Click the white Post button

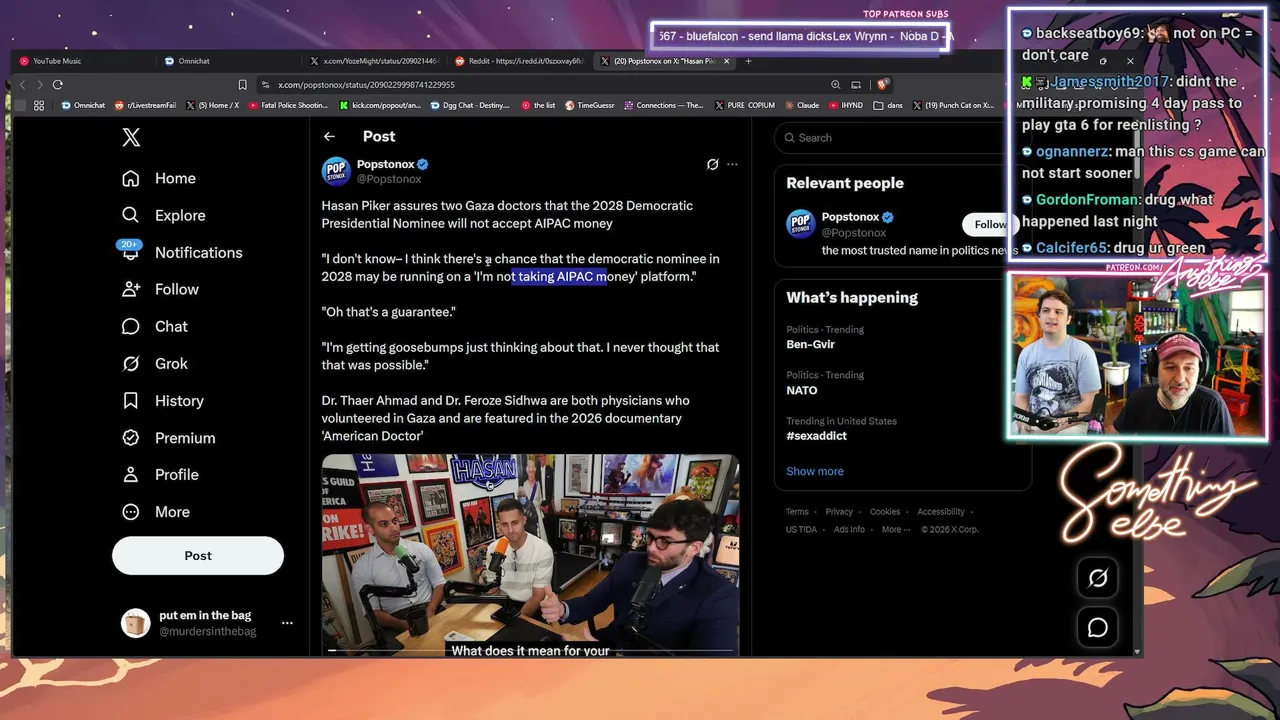click(x=198, y=555)
